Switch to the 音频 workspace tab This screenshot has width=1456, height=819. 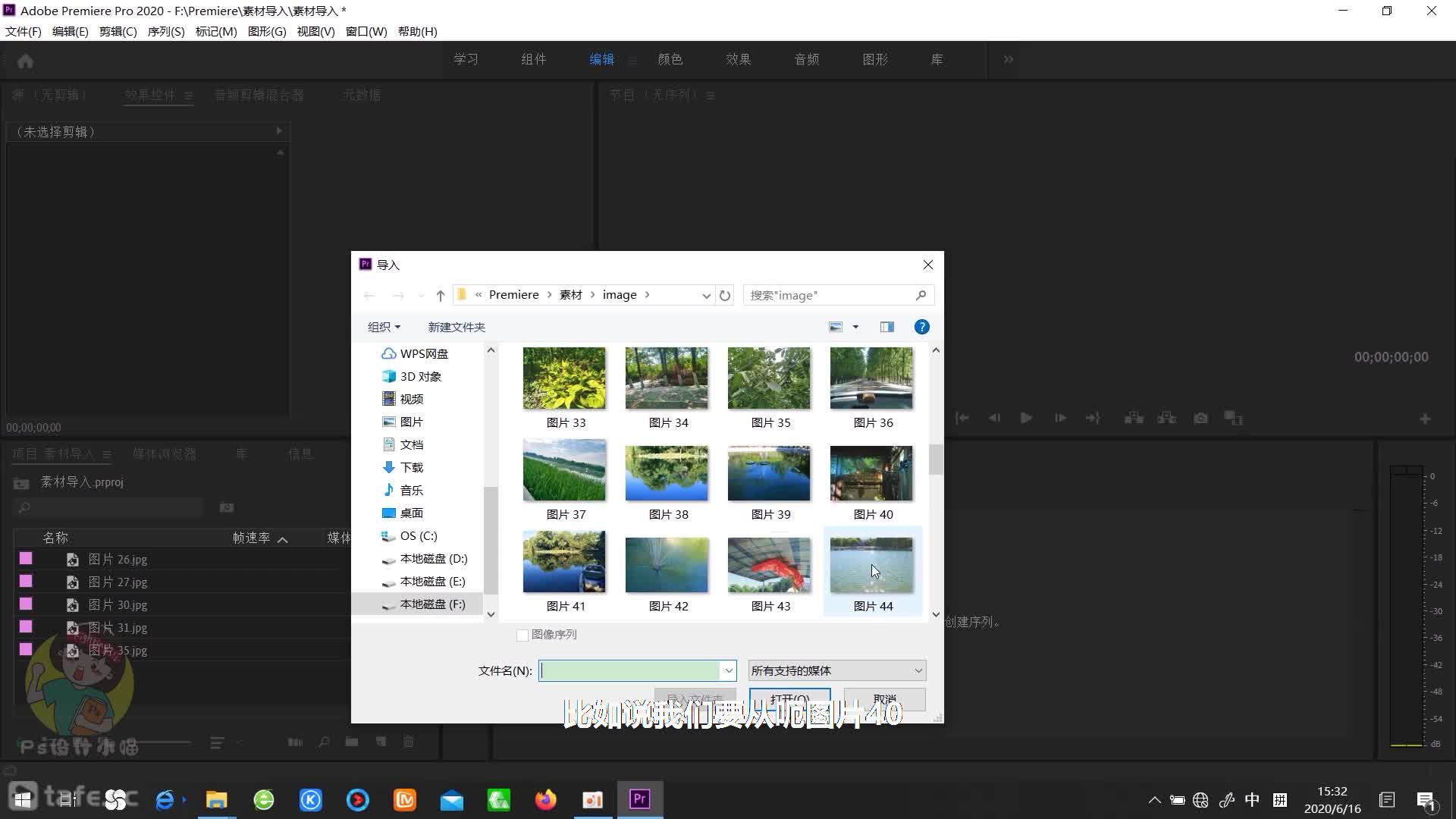tap(806, 59)
